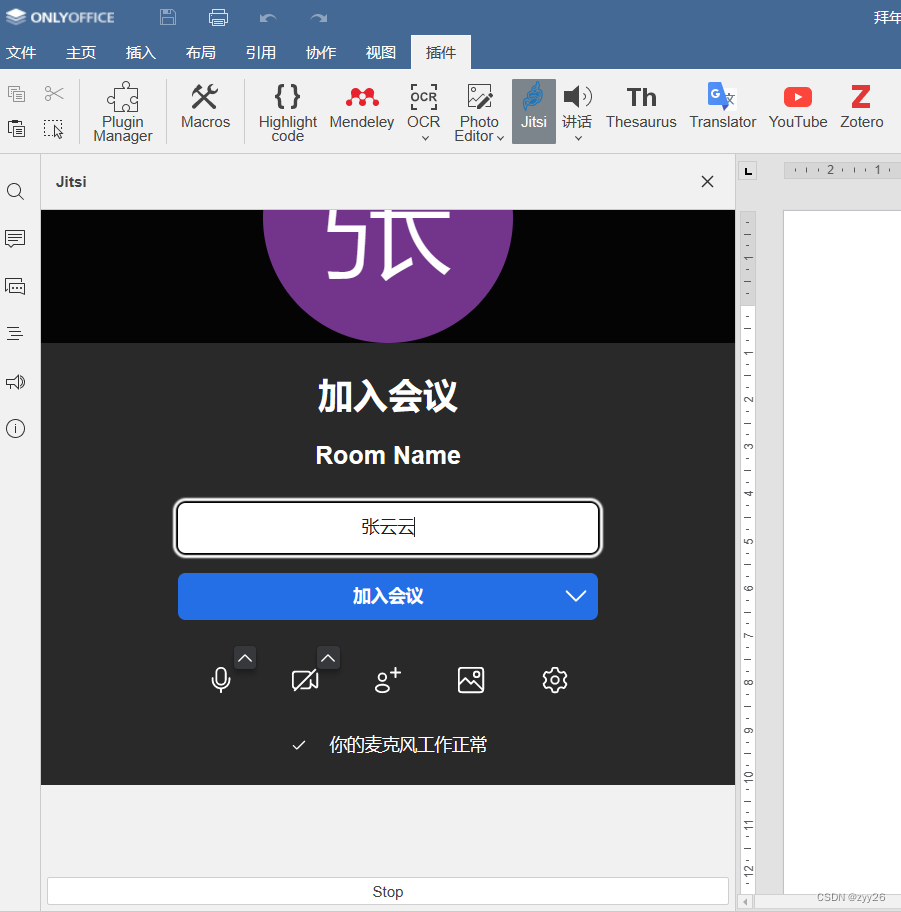
Task: Open the Translator plugin
Action: click(x=722, y=106)
